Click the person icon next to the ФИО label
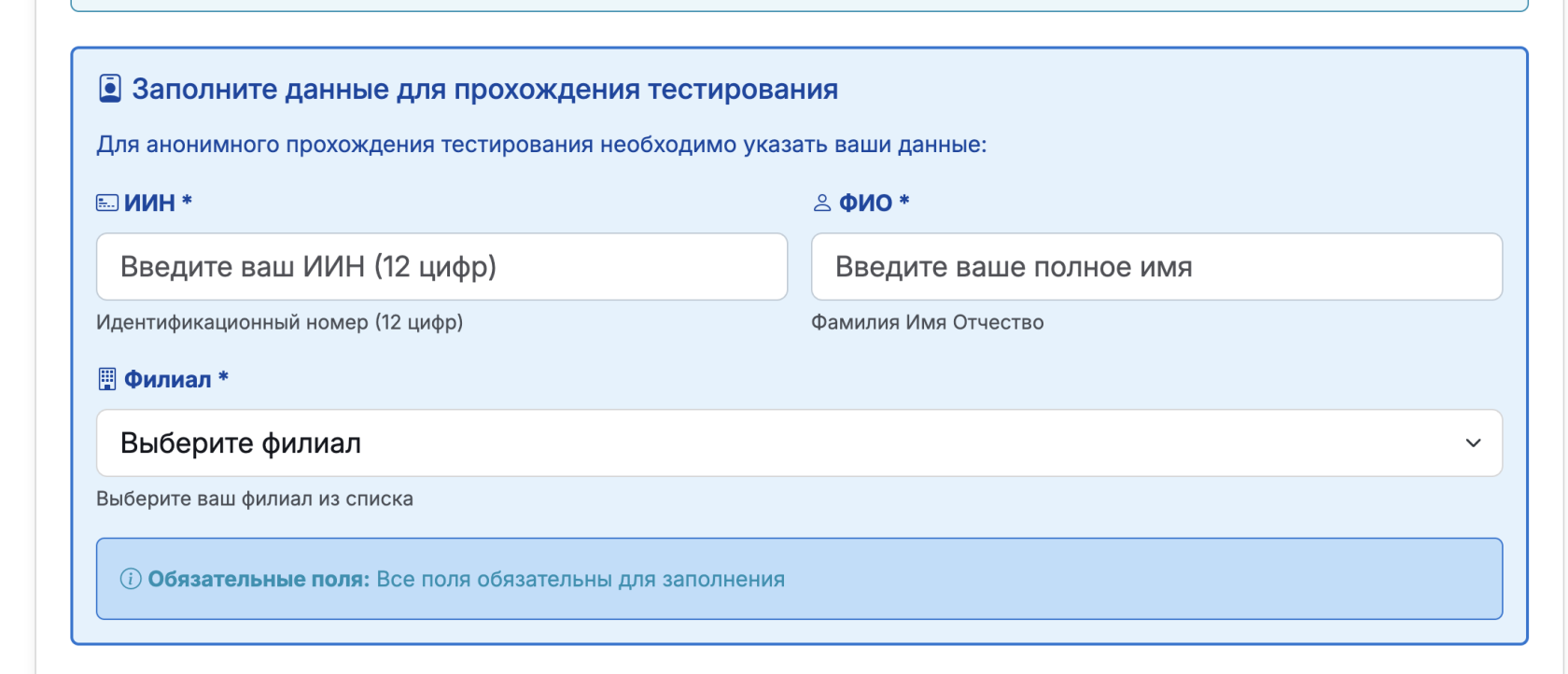This screenshot has height=674, width=1568. (821, 202)
